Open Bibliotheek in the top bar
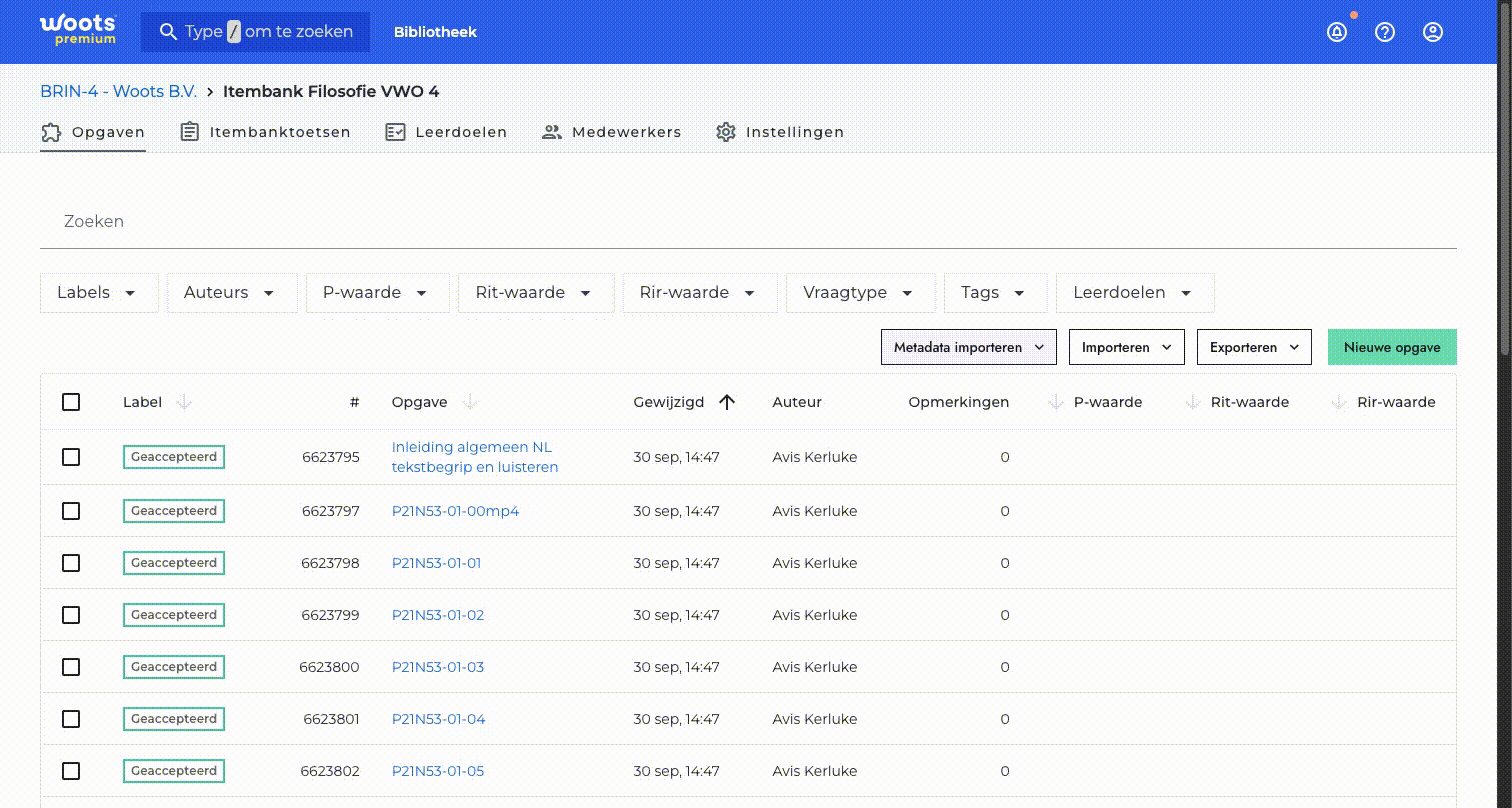 coord(435,32)
